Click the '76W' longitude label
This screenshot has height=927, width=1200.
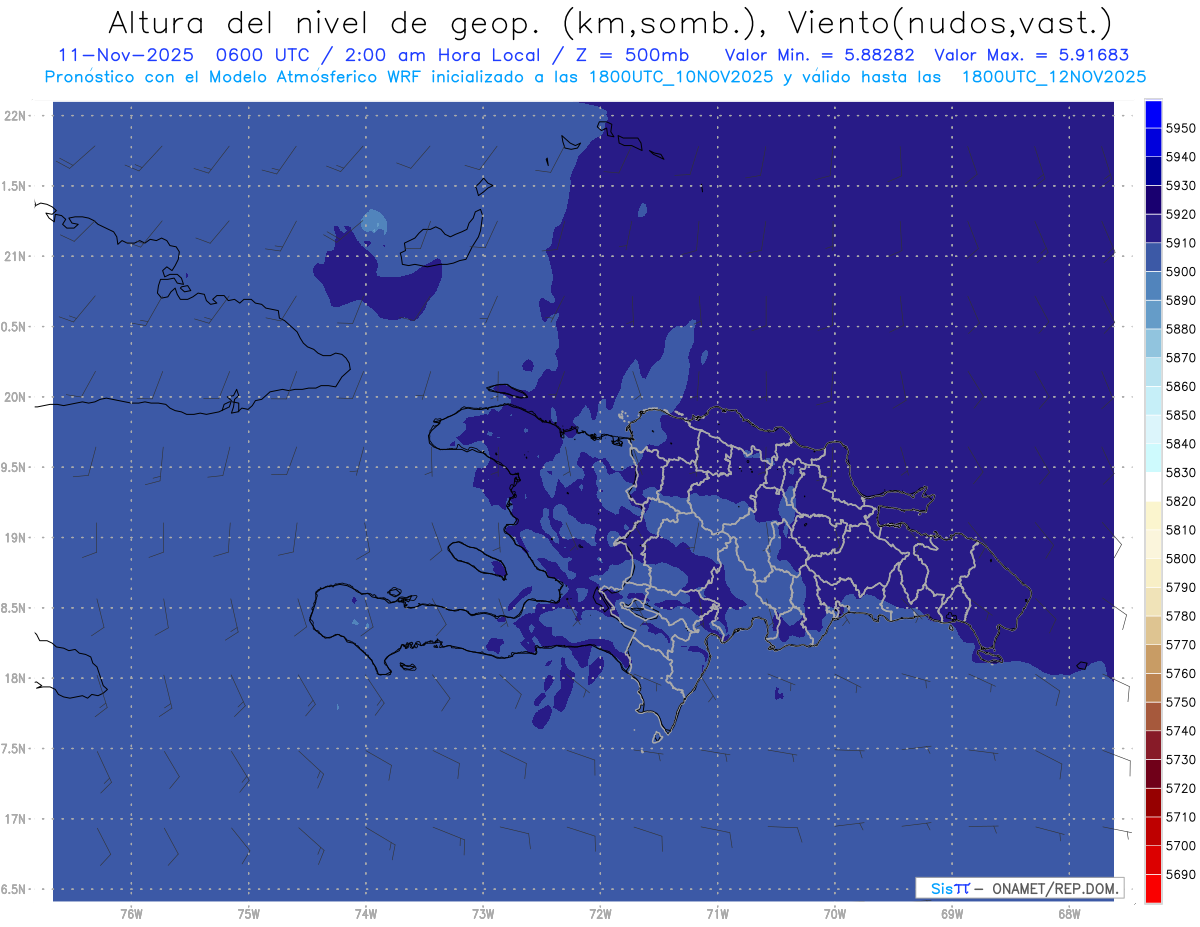131,914
